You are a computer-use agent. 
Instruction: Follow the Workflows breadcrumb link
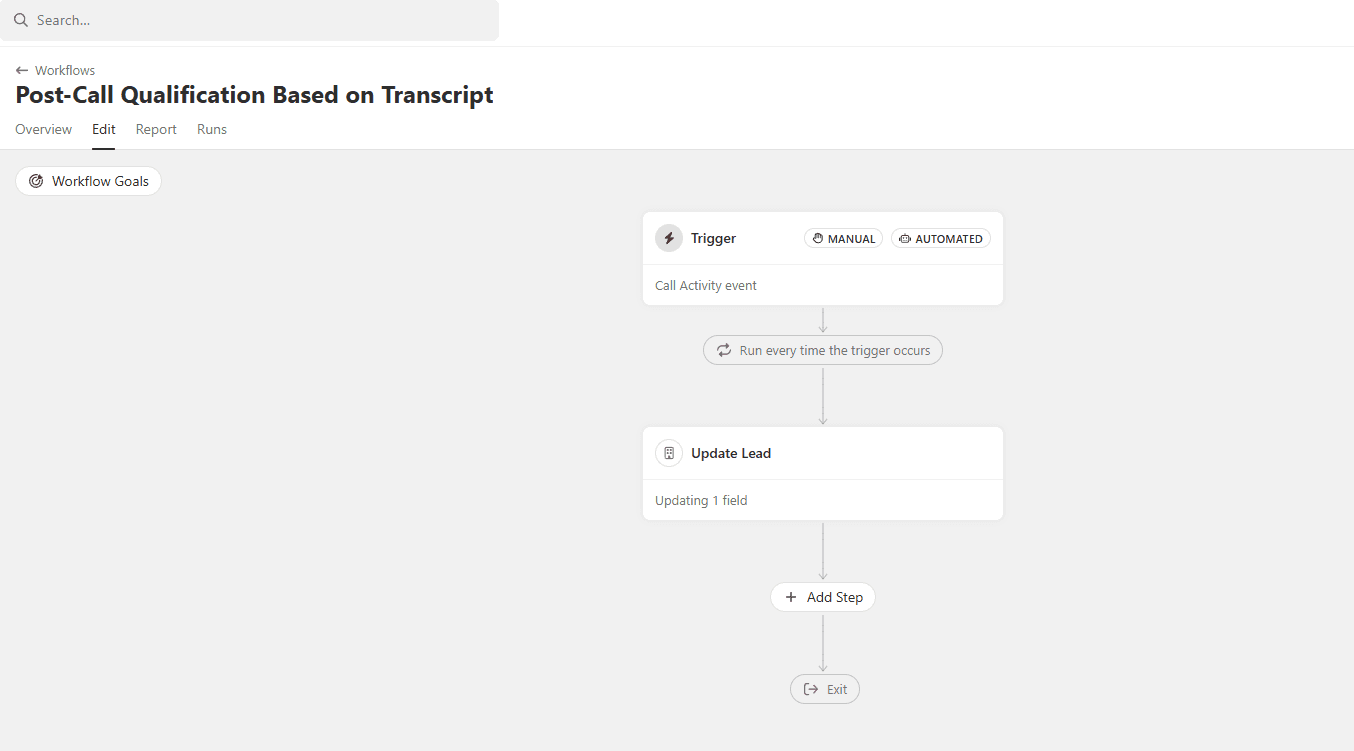tap(65, 71)
